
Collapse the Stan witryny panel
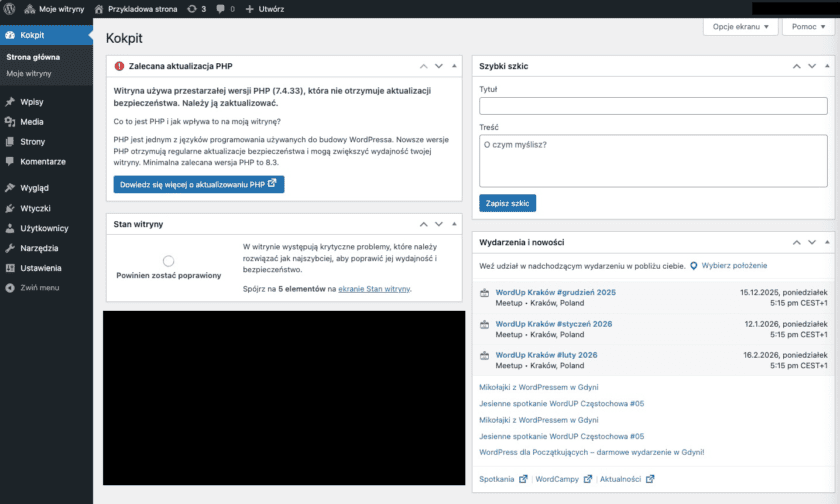454,224
